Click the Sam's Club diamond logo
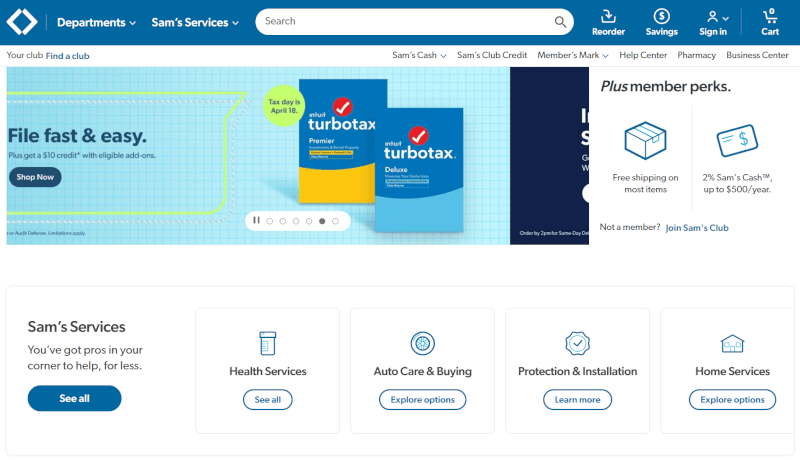800x460 pixels. click(21, 22)
